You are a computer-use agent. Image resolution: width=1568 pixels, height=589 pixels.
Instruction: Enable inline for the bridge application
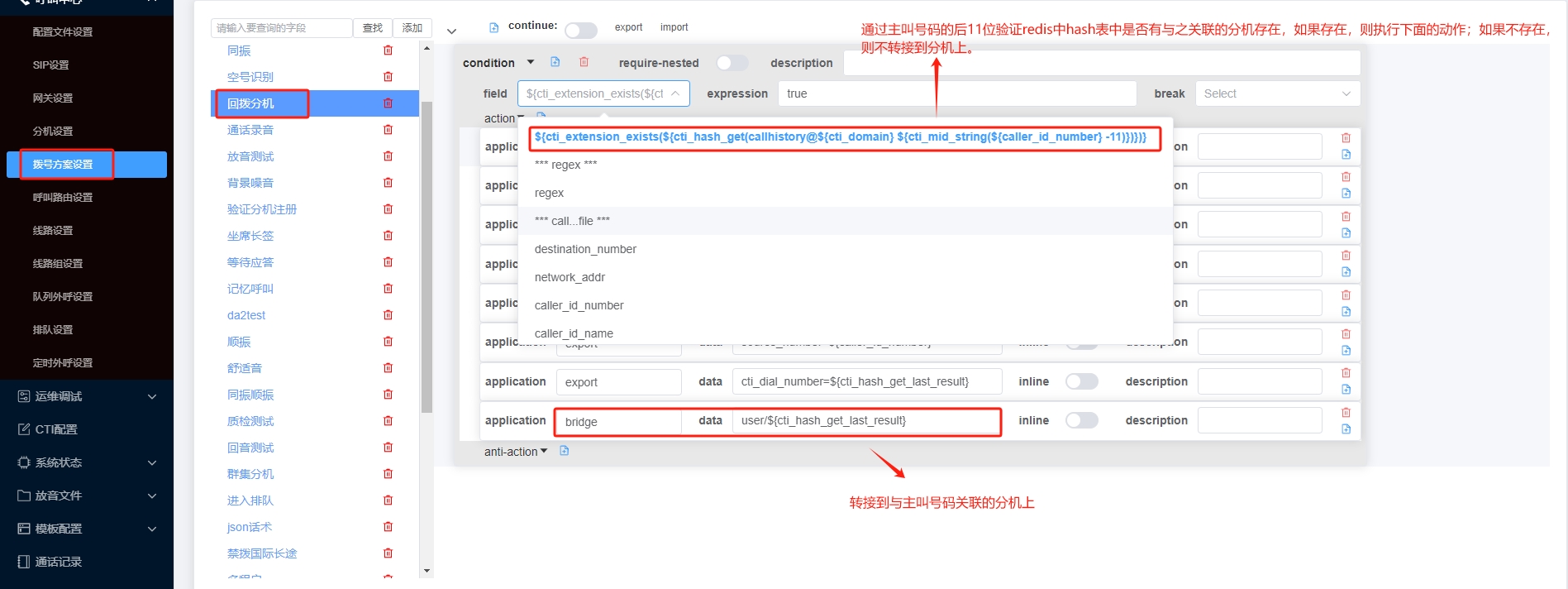(x=1081, y=420)
